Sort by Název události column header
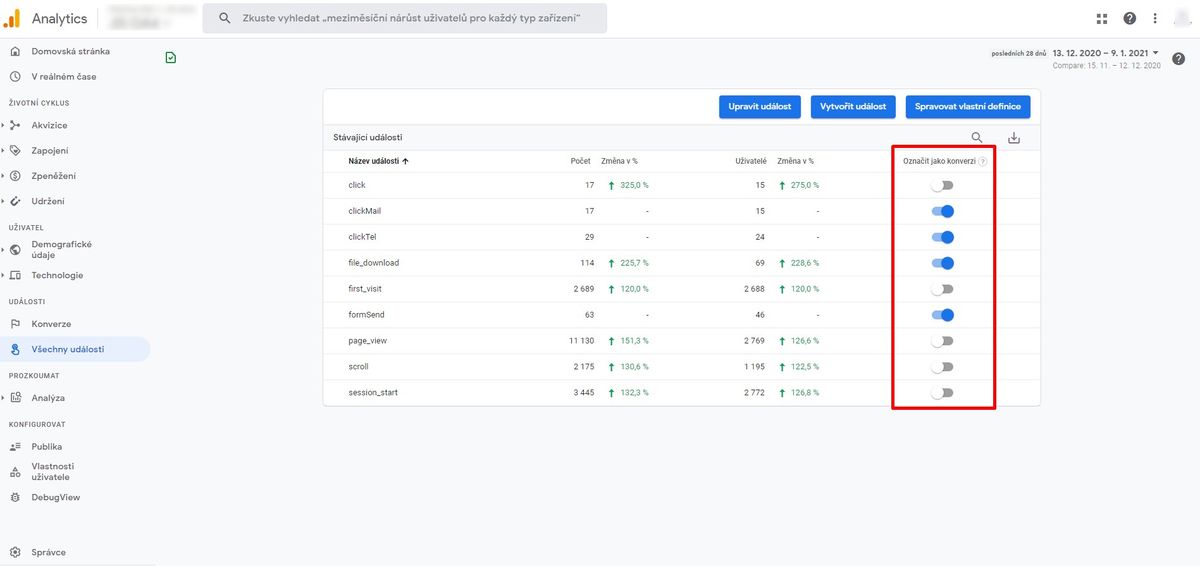The image size is (1200, 566). (x=378, y=161)
